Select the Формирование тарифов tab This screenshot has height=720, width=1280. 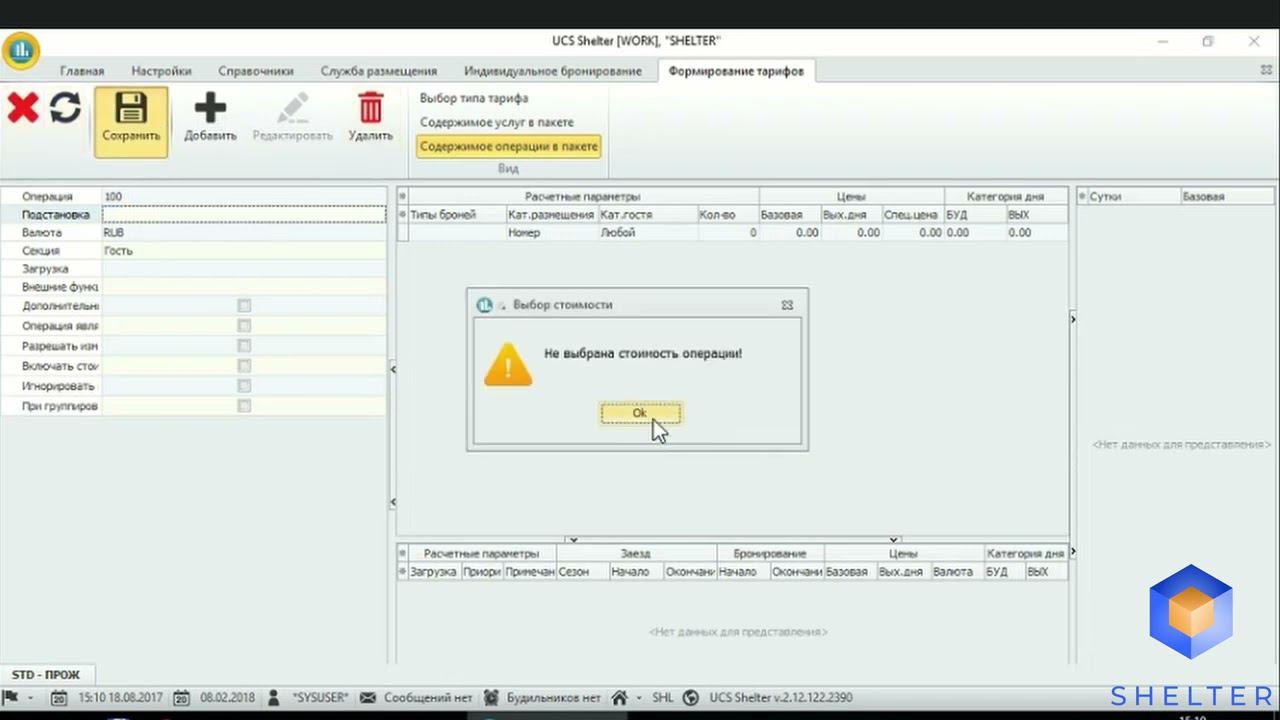coord(736,71)
